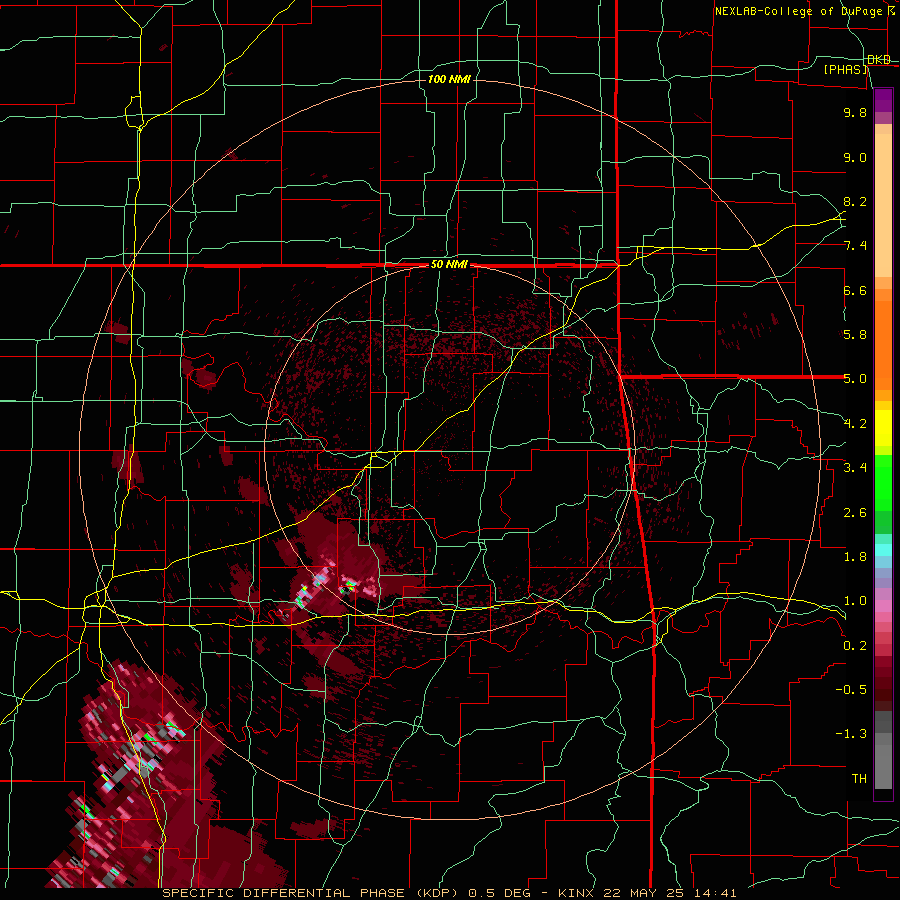Click the 'NEXLAB-College of DuPage' credit text
The width and height of the screenshot is (900, 900).
[x=801, y=11]
